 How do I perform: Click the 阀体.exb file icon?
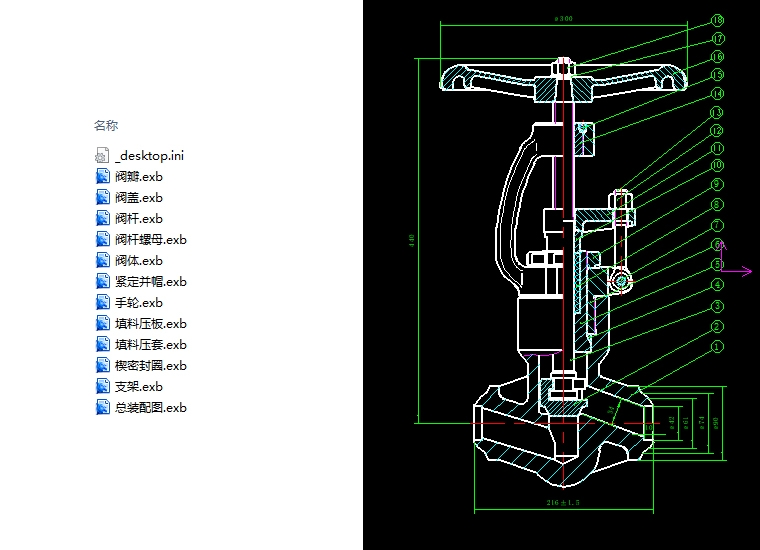(102, 260)
